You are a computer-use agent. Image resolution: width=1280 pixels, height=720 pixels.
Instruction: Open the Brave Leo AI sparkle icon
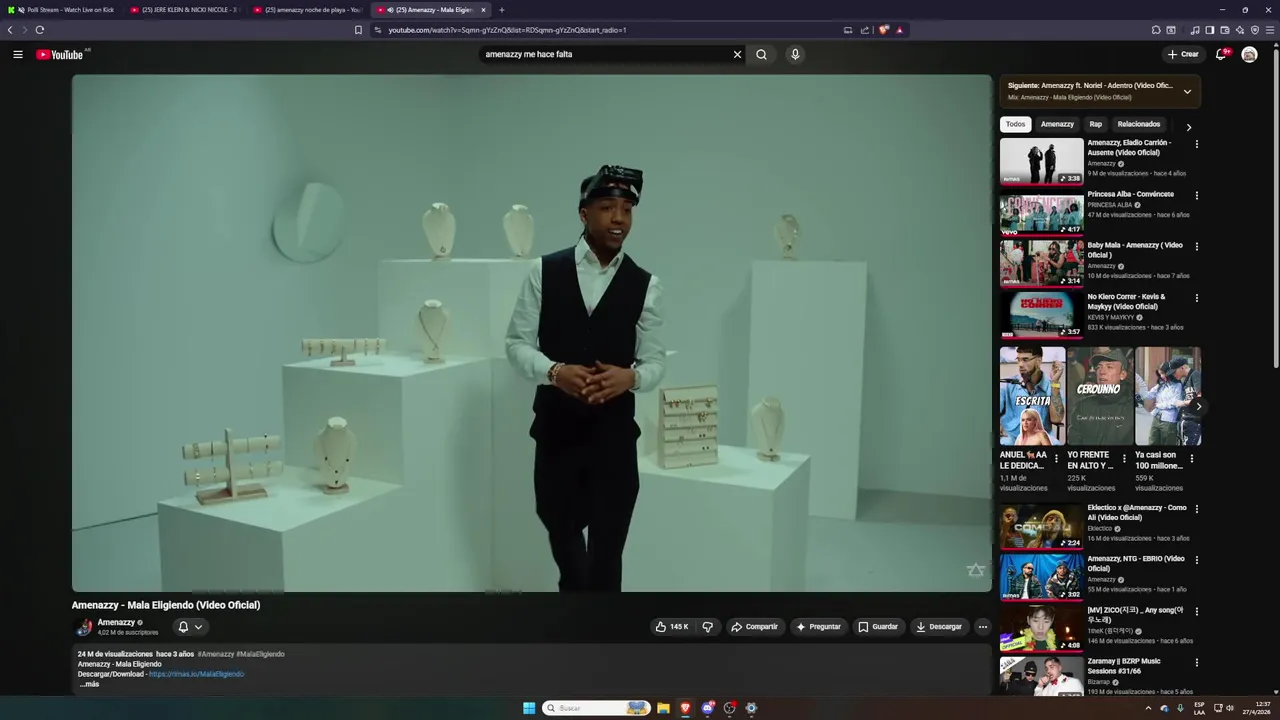pos(1240,30)
